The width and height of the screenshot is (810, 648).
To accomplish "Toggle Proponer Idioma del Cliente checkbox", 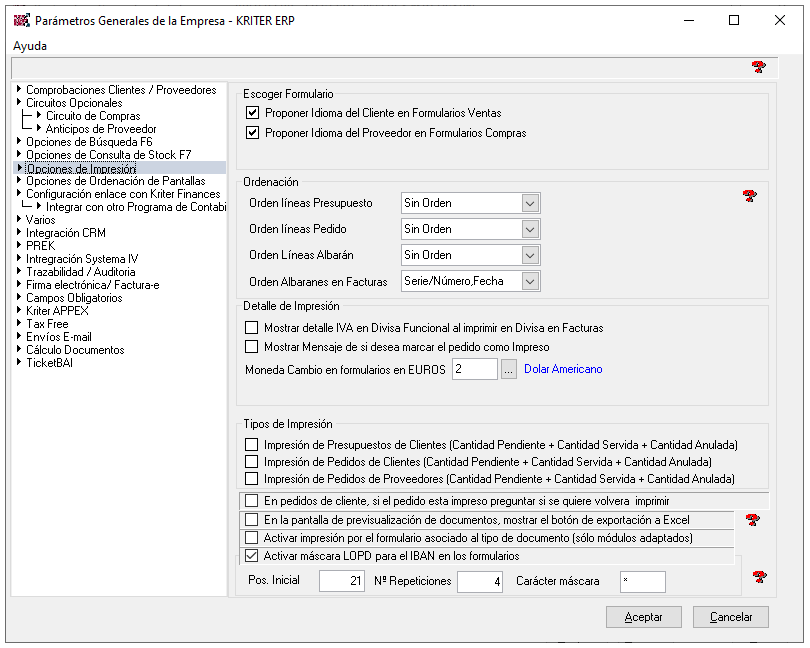I will tap(252, 113).
